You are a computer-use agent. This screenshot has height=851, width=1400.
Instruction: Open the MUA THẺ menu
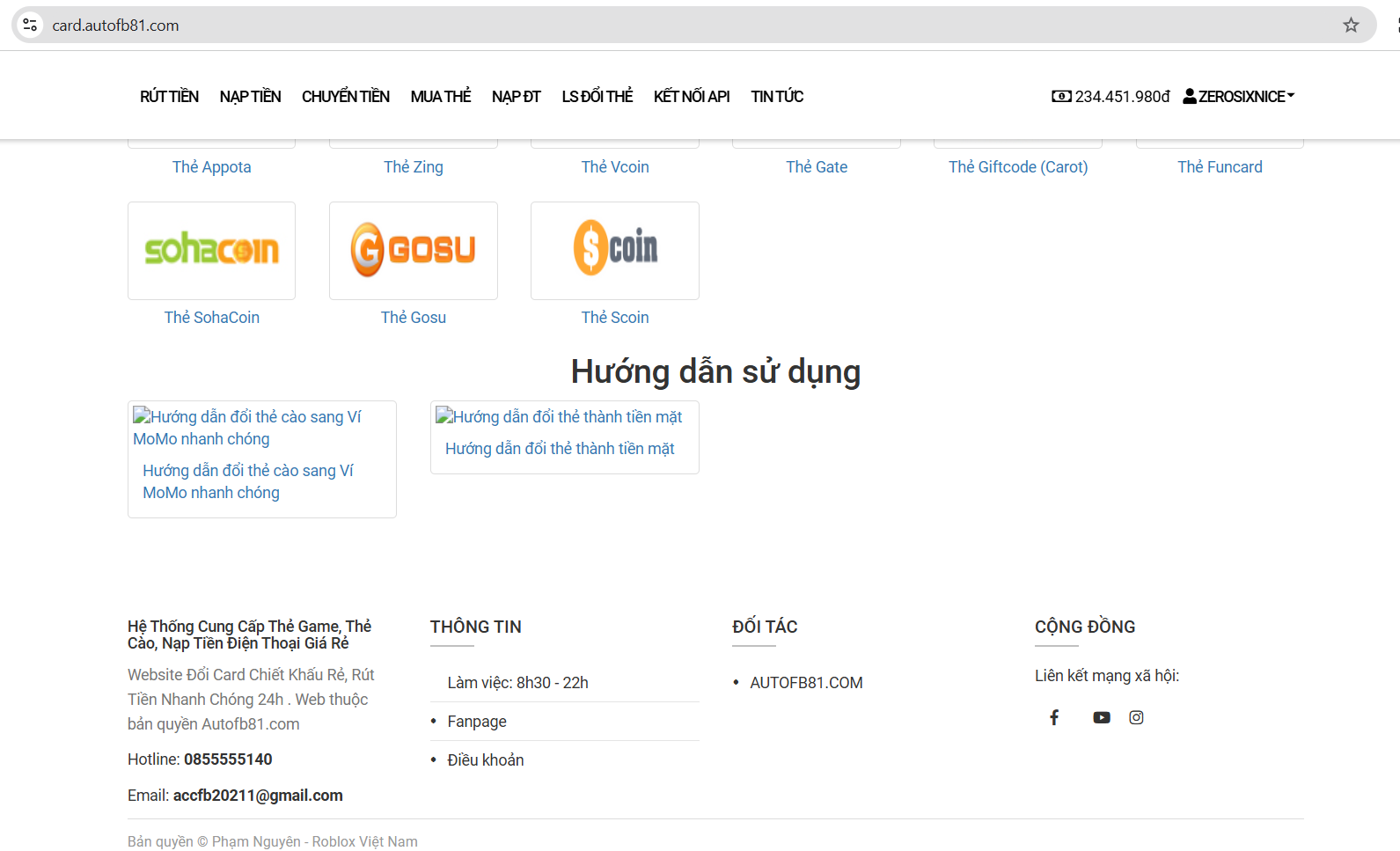pyautogui.click(x=441, y=97)
